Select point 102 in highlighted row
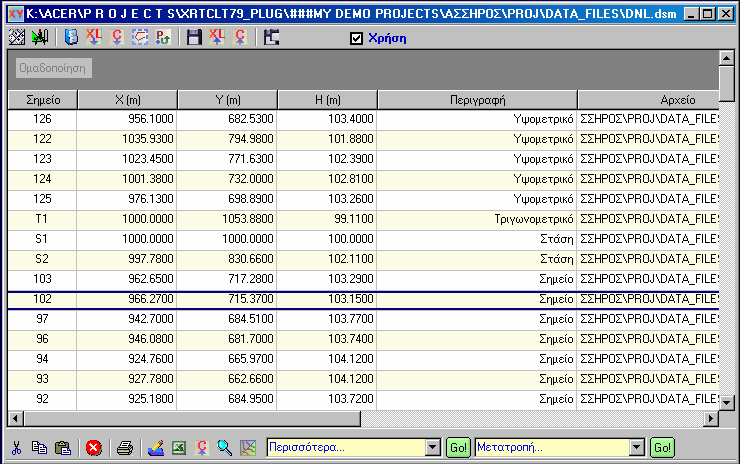The width and height of the screenshot is (740, 464). click(42, 299)
